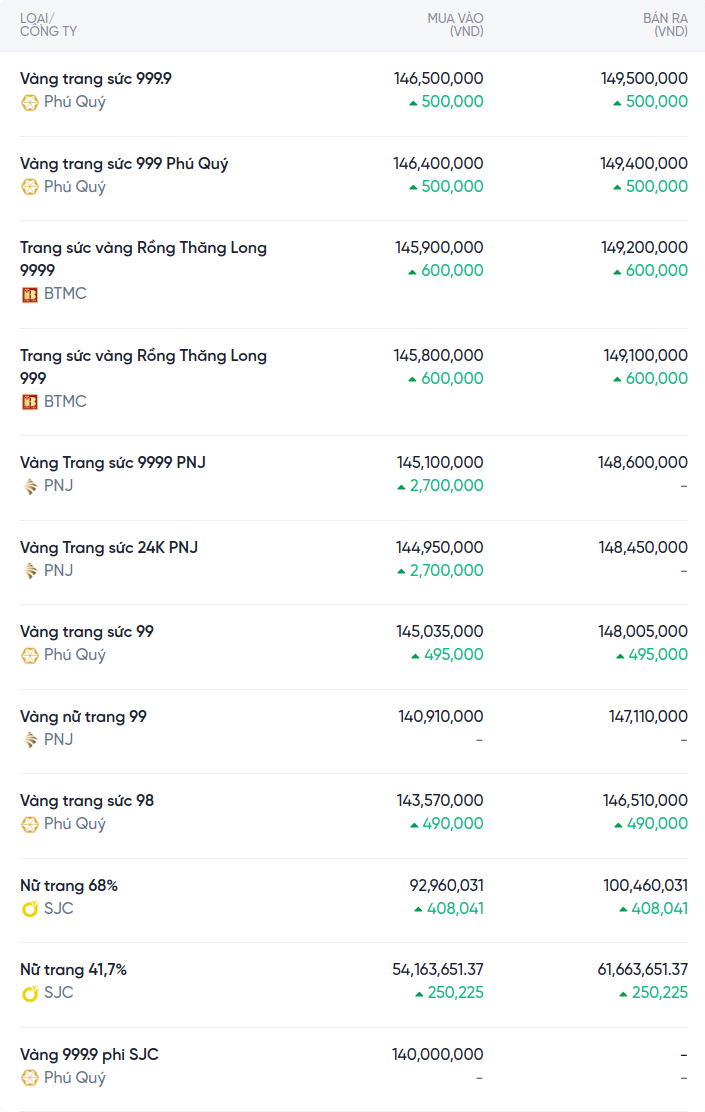Select Vàng Trang sức 24K PNJ title
The height and width of the screenshot is (1112, 705).
click(109, 548)
